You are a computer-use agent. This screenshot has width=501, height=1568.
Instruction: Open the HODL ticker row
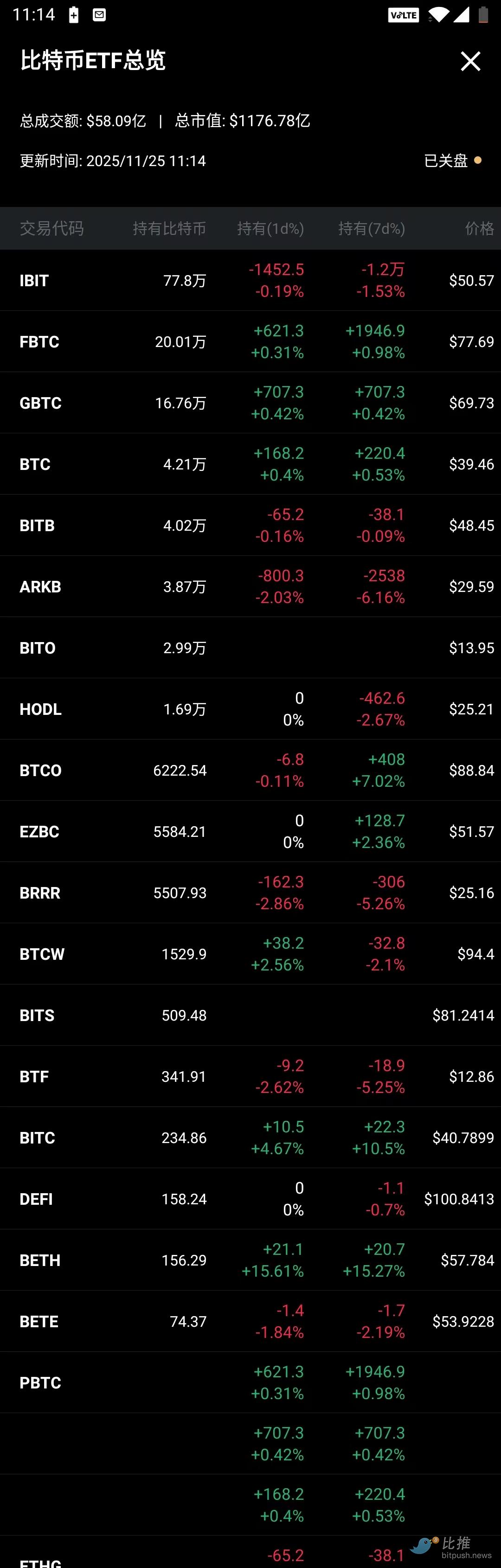click(40, 709)
